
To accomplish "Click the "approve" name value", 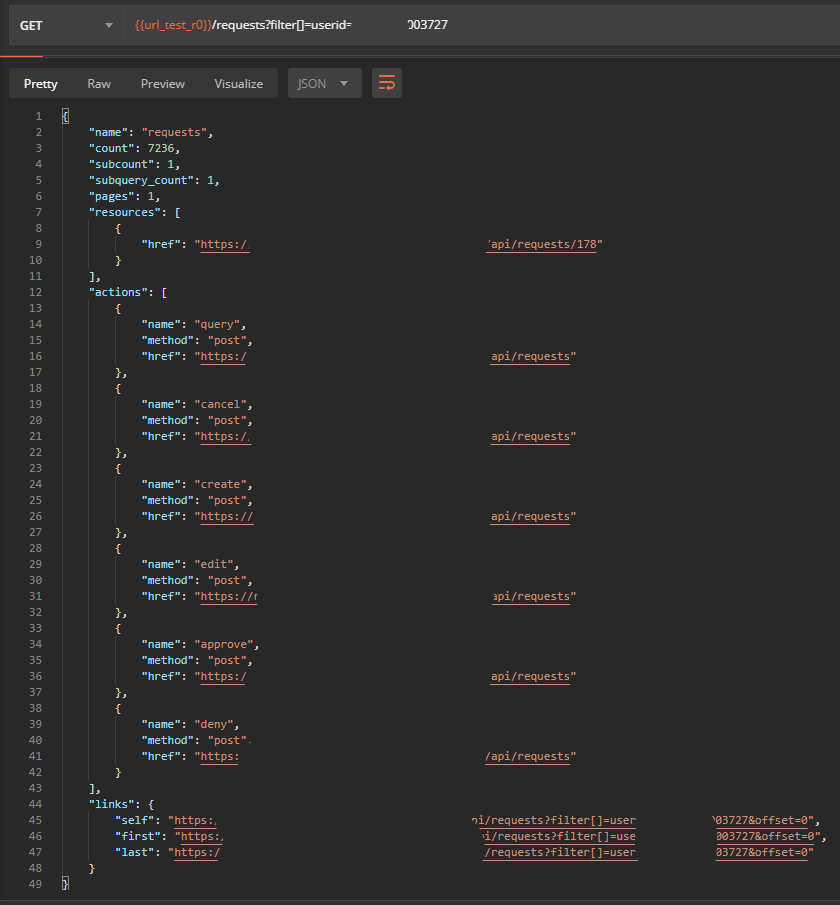I will [x=223, y=644].
